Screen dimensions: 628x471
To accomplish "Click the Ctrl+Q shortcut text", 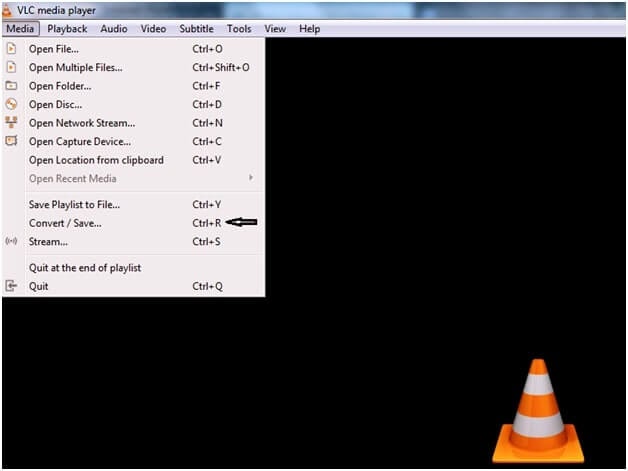I will click(207, 286).
